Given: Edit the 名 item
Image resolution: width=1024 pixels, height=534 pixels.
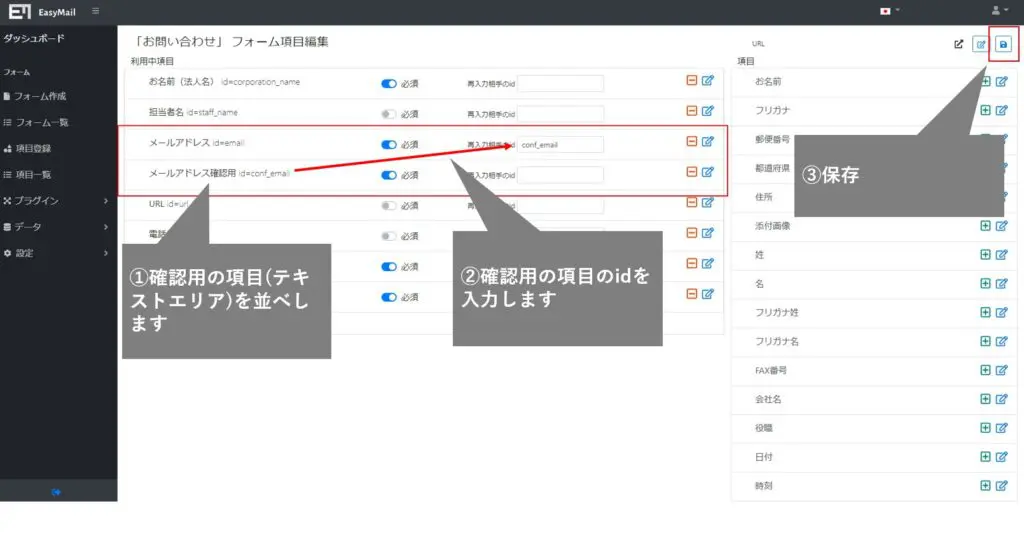Looking at the screenshot, I should (1002, 283).
